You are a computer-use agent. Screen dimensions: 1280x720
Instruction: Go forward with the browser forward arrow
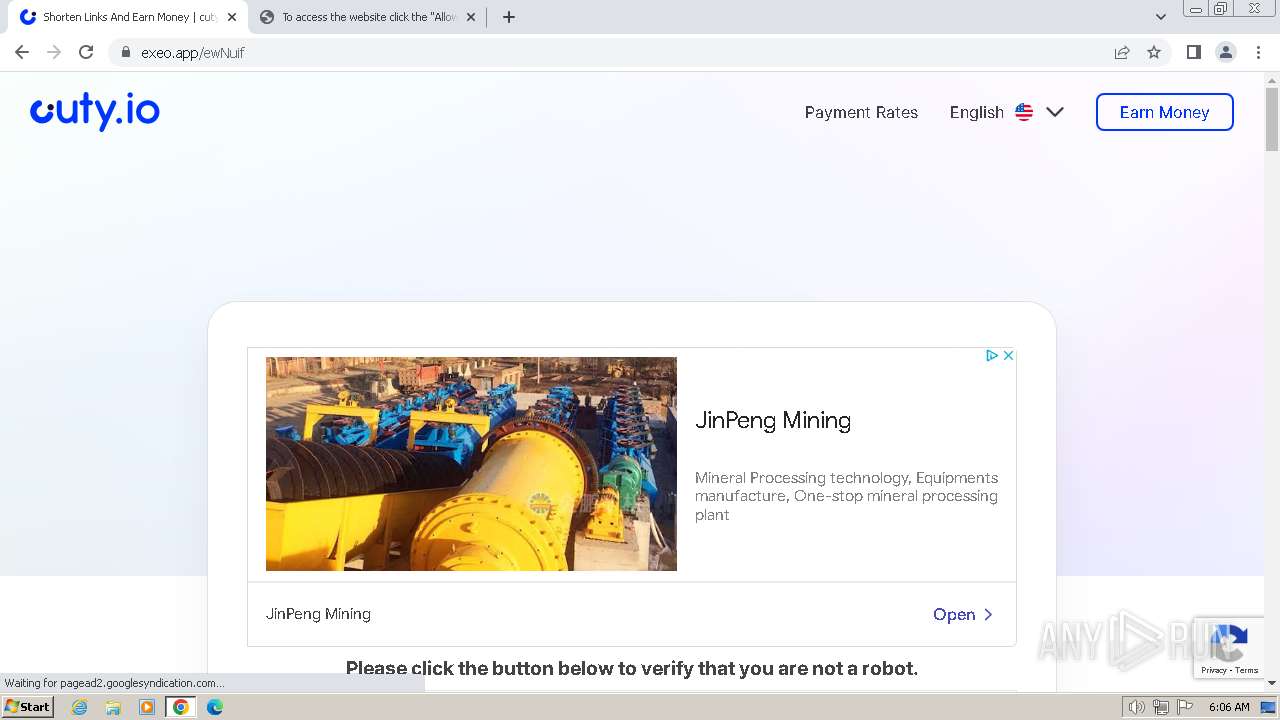54,52
